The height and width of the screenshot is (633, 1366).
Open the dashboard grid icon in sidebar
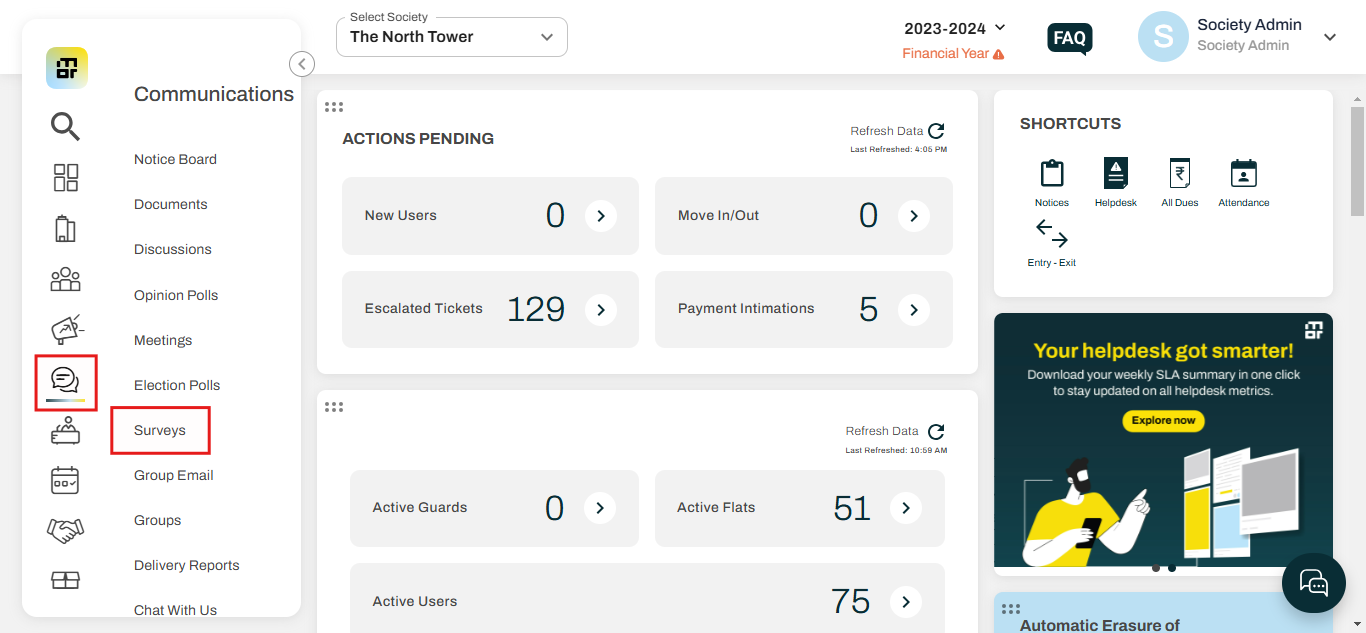pyautogui.click(x=65, y=178)
